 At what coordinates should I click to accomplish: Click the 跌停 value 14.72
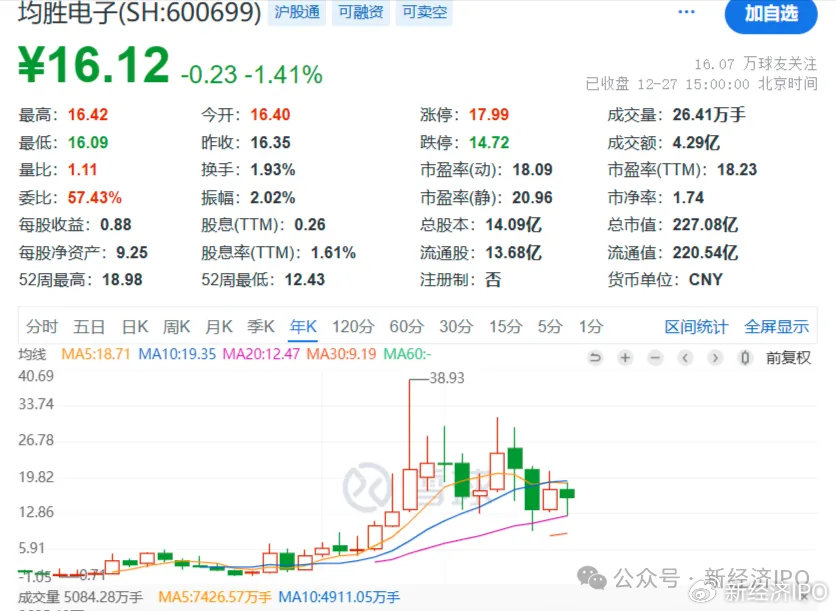point(489,142)
